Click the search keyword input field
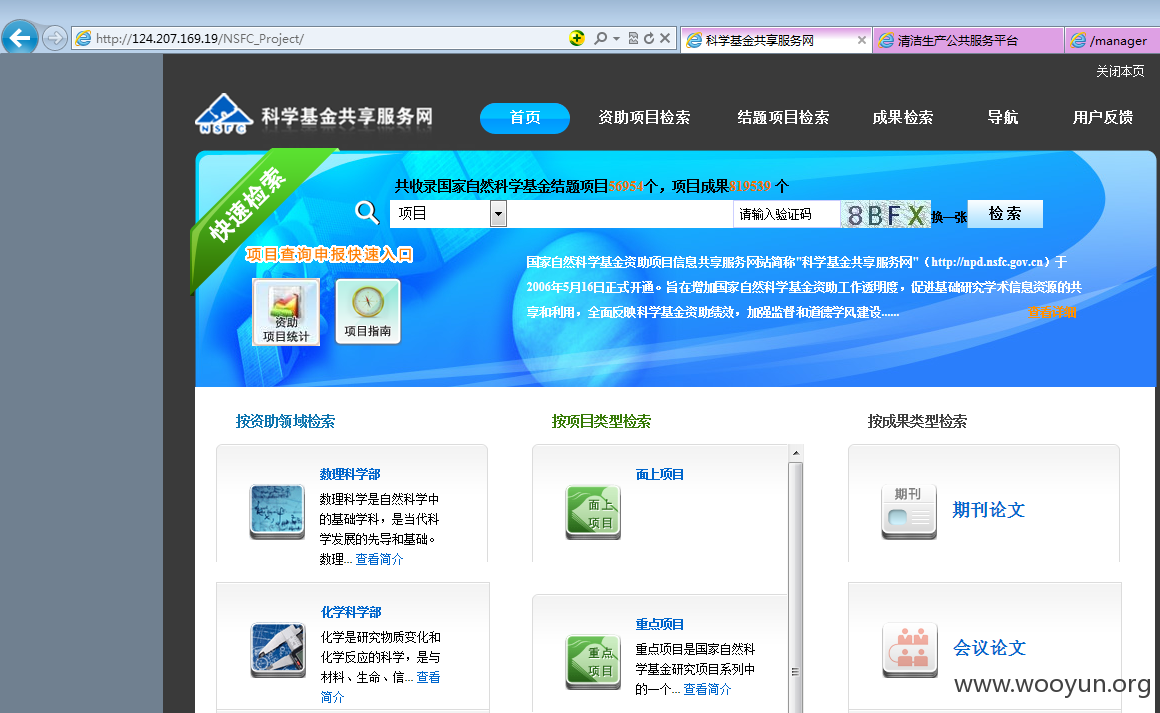 pyautogui.click(x=620, y=214)
